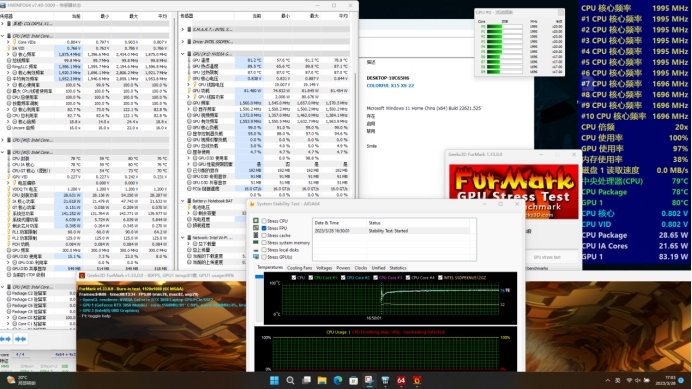Enable Stress local disks checkbox
Image resolution: width=692 pixels, height=389 pixels.
point(264,250)
